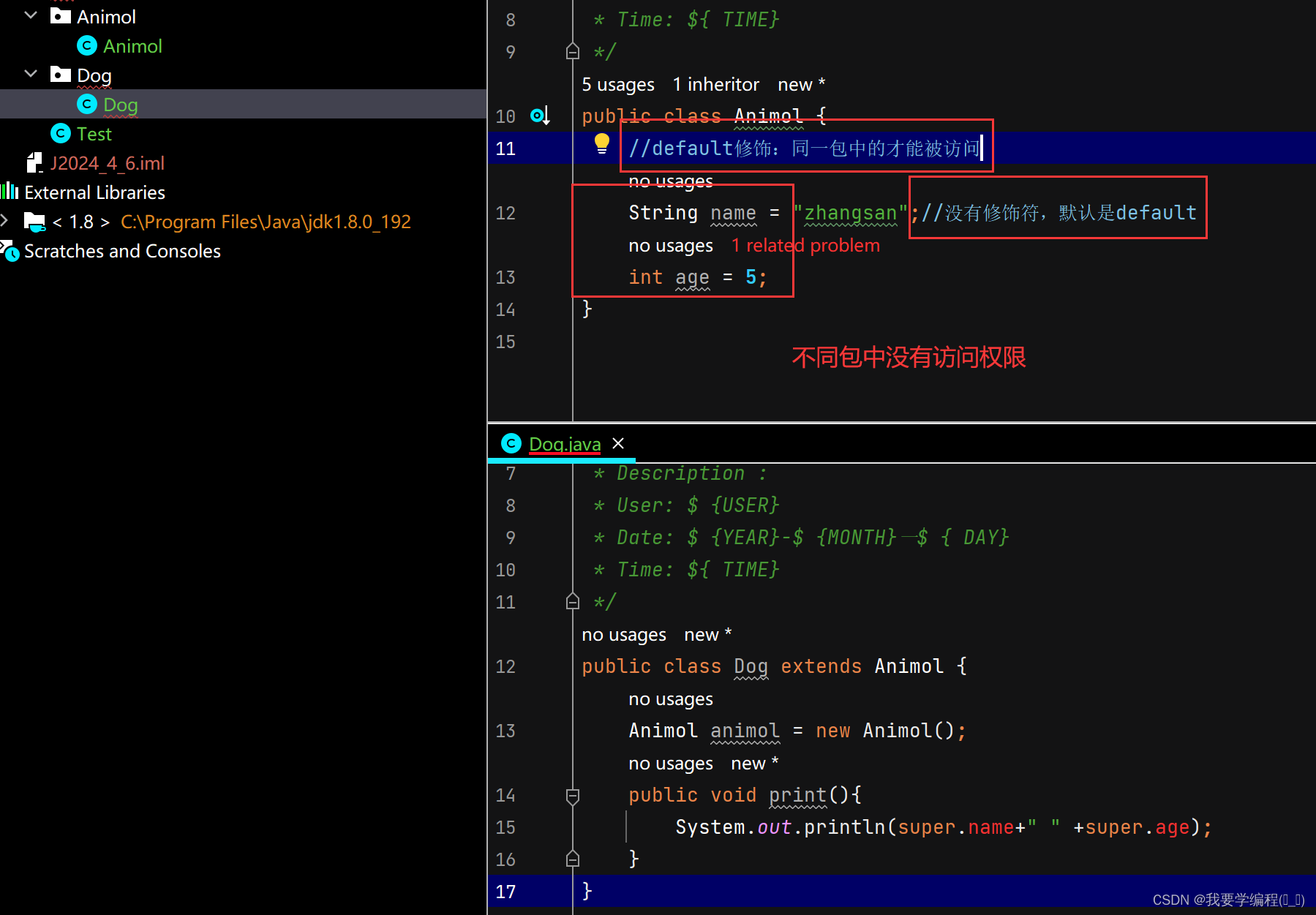This screenshot has height=915, width=1316.
Task: Click line number 17 in Dog editor
Action: click(505, 892)
